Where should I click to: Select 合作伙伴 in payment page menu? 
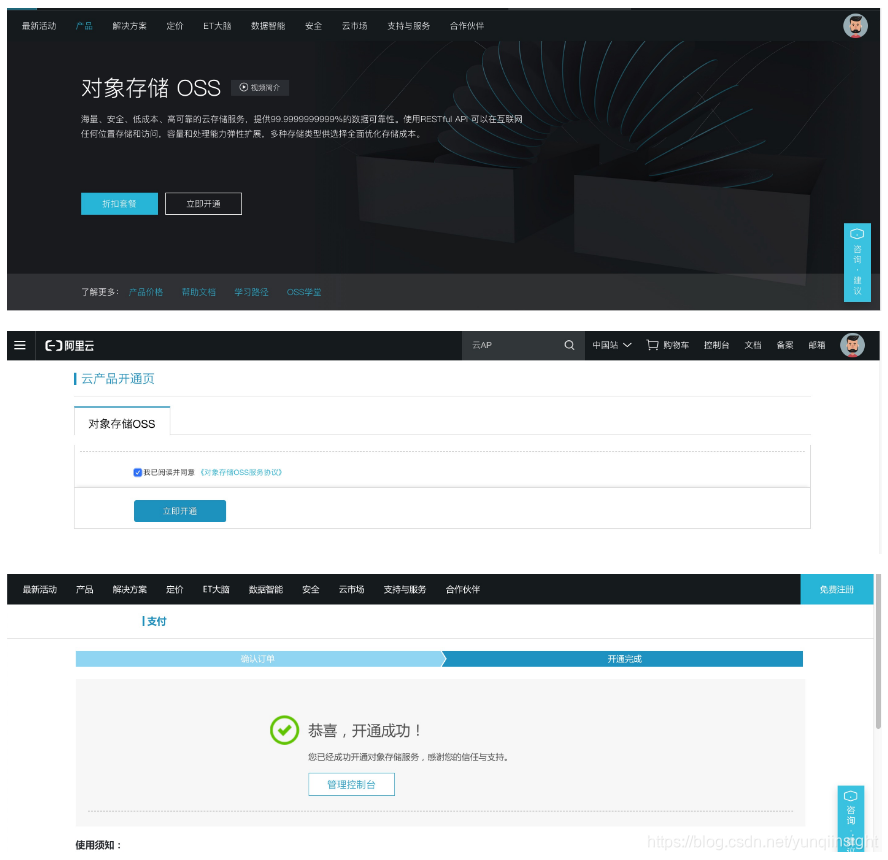click(463, 589)
